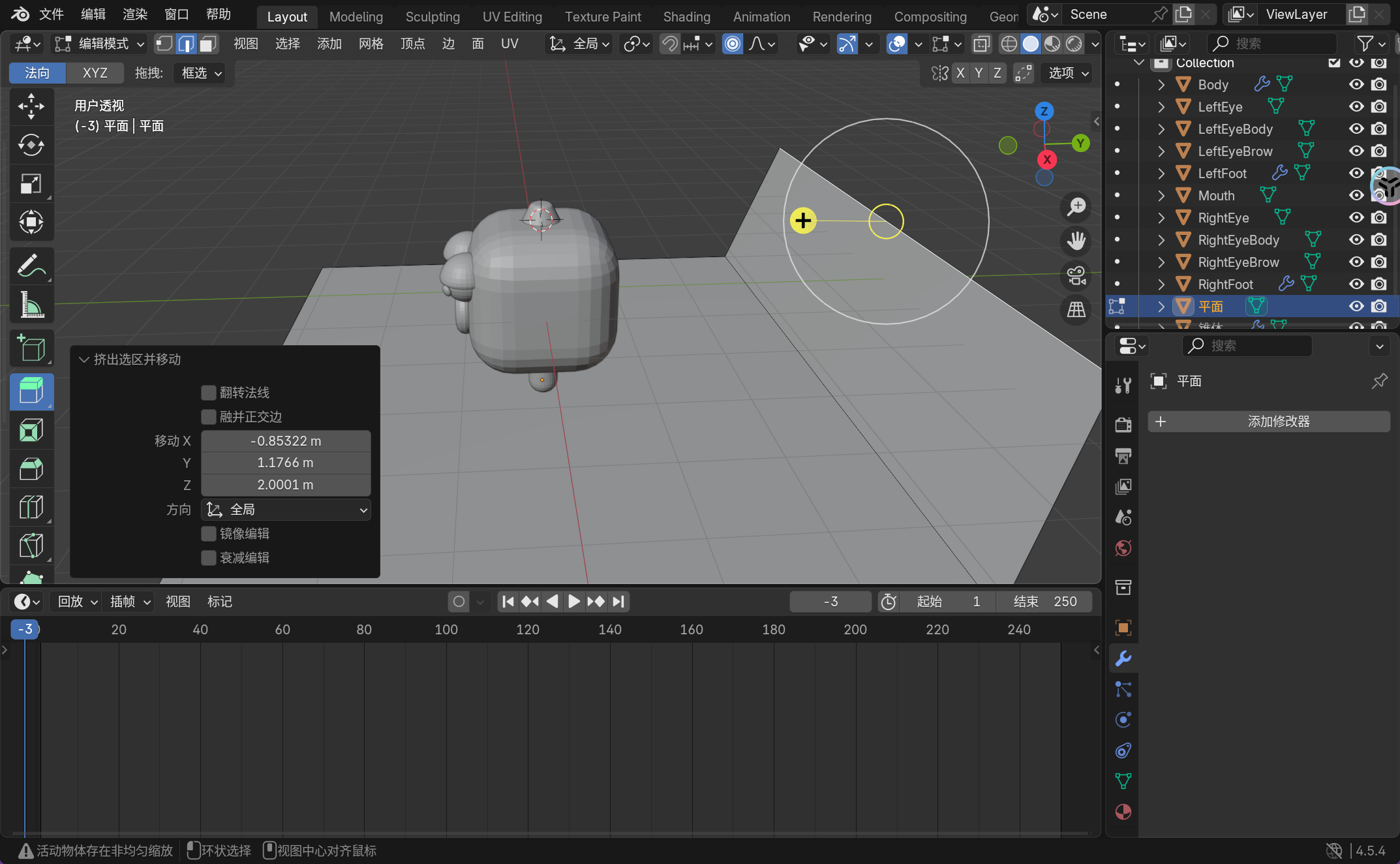Expand the Body object in the outliner
This screenshot has width=1400, height=864.
pyautogui.click(x=1161, y=85)
